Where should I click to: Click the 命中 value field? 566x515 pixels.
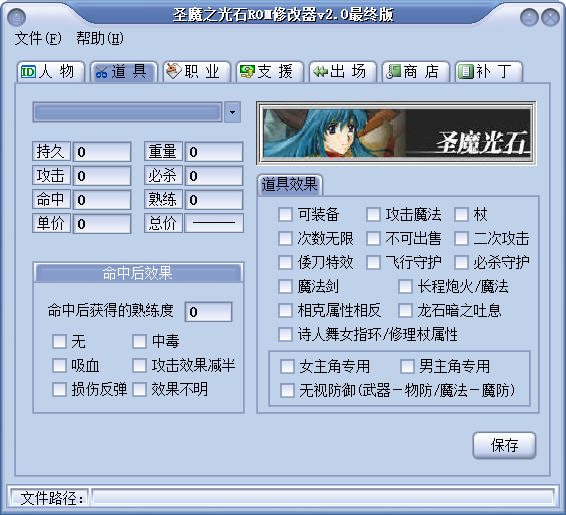point(102,200)
